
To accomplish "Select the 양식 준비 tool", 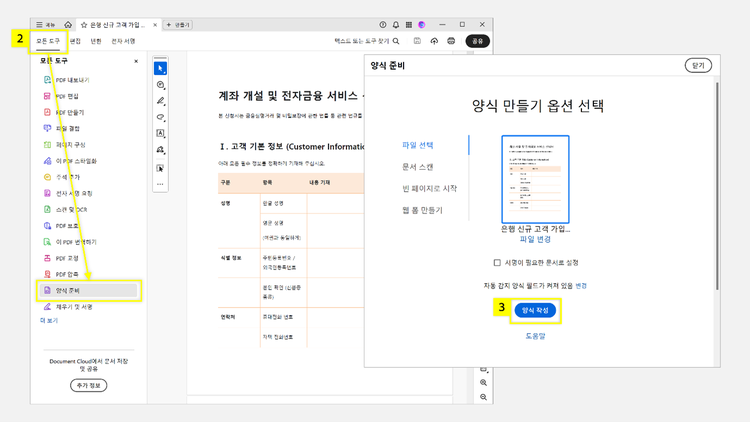I will (88, 290).
